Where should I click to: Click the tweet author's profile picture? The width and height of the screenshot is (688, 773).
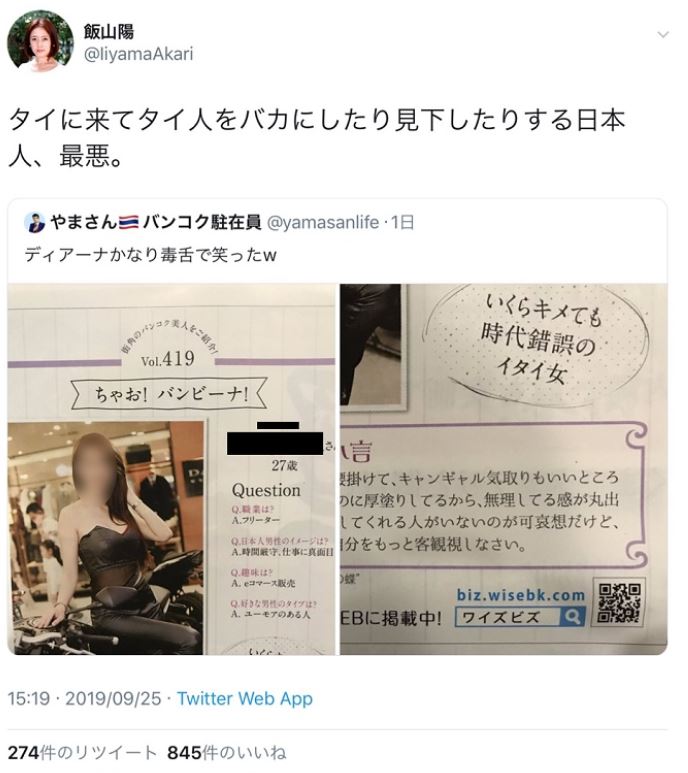pyautogui.click(x=40, y=41)
